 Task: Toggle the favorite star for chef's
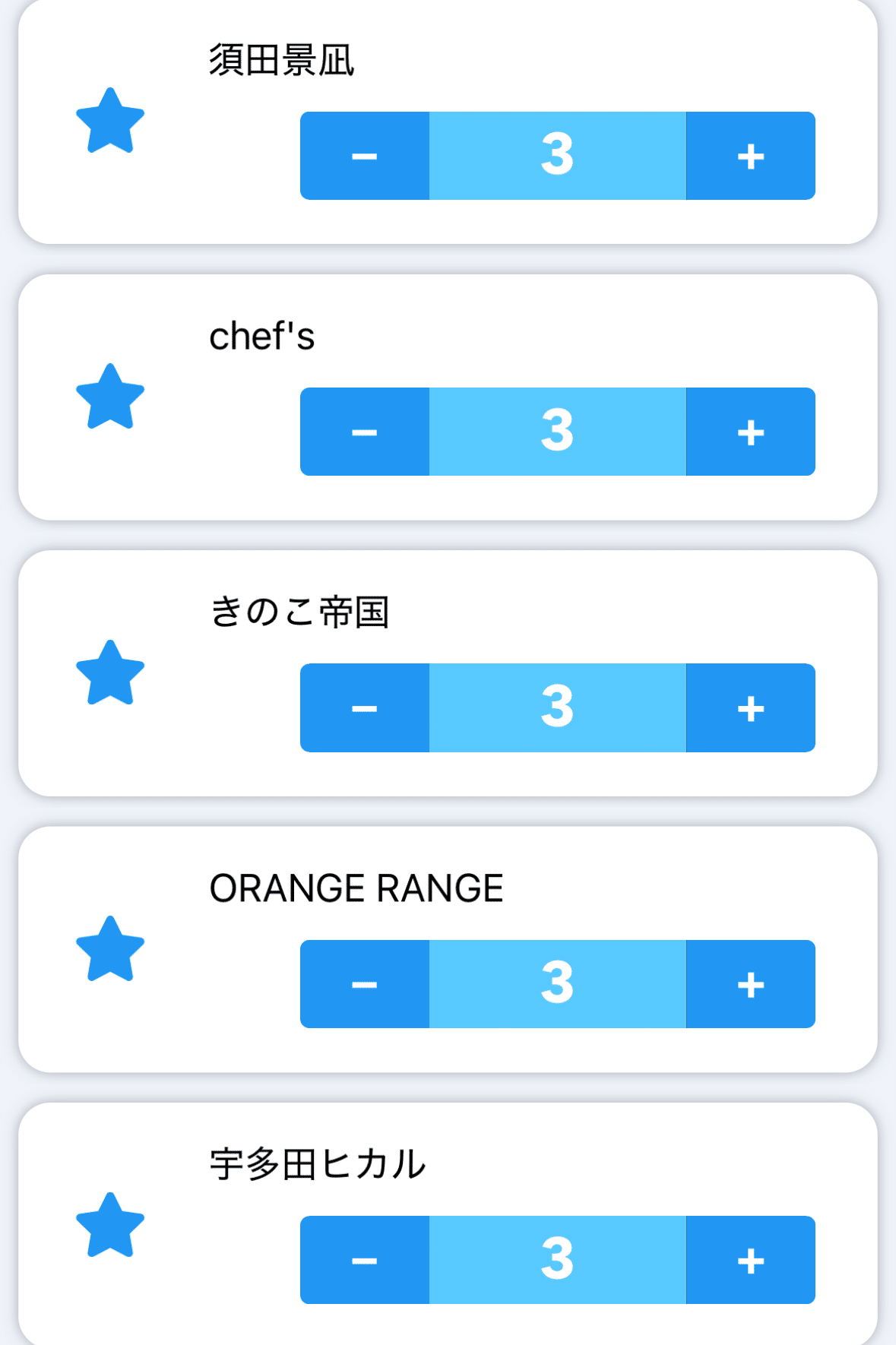click(x=110, y=397)
